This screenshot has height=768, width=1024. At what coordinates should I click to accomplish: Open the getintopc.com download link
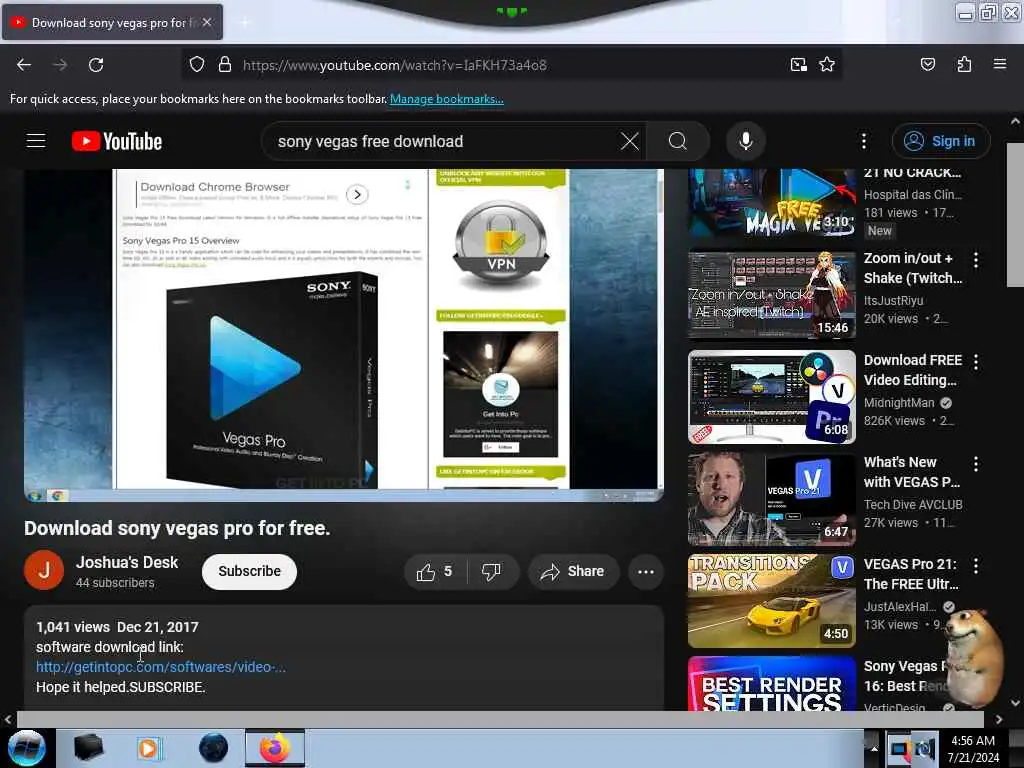(161, 667)
